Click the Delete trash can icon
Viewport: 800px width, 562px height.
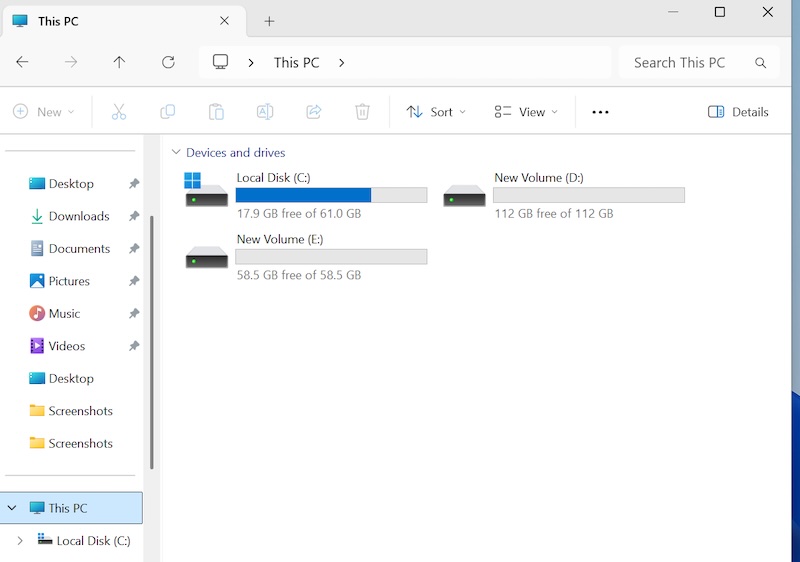click(x=363, y=112)
